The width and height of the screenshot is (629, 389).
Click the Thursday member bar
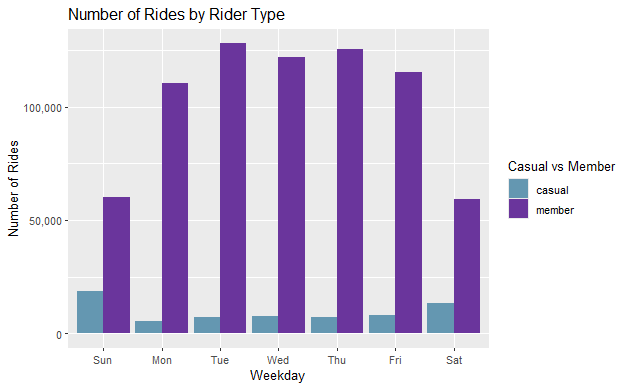(x=350, y=191)
